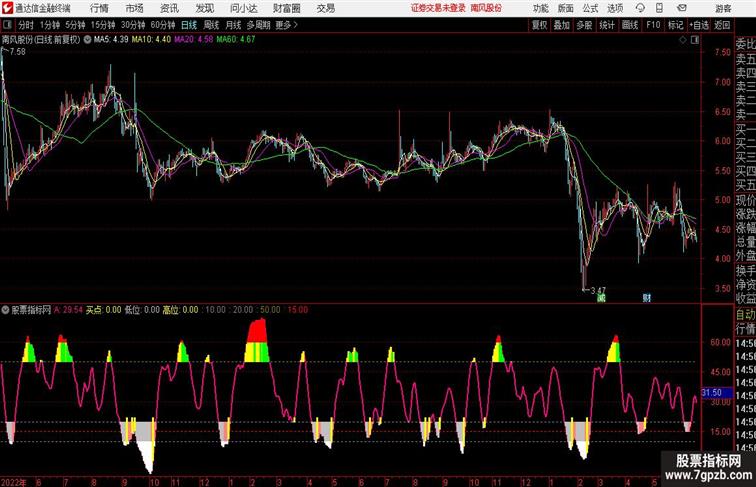Switch to 月线 monthly period
The height and width of the screenshot is (487, 756).
coord(233,25)
